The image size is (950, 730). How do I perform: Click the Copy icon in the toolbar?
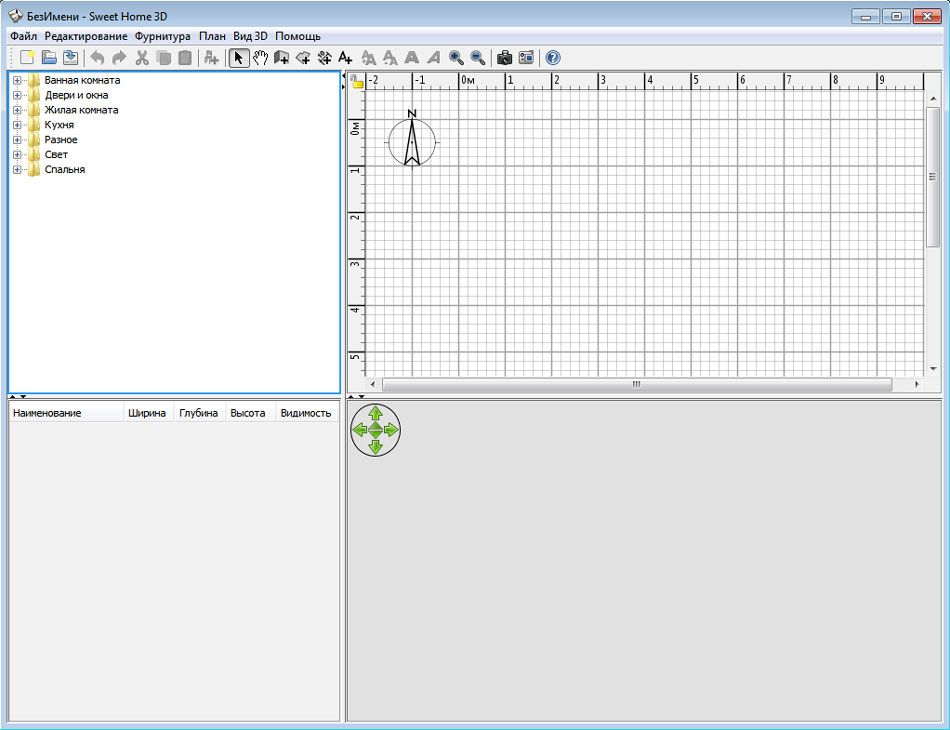(x=164, y=58)
